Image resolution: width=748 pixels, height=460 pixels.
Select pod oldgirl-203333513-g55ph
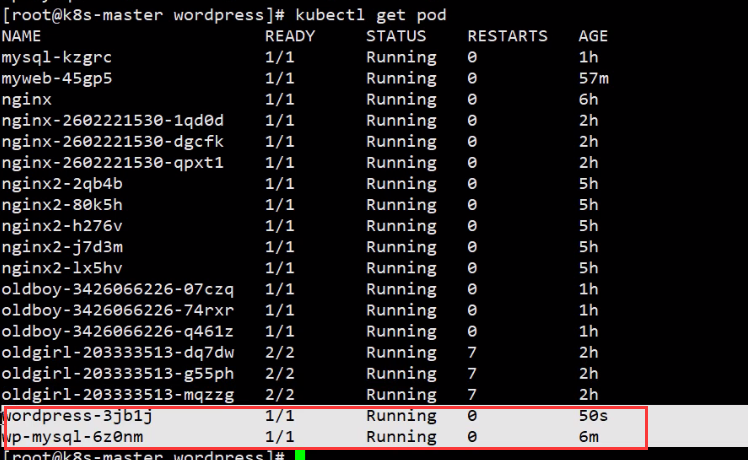pos(118,374)
